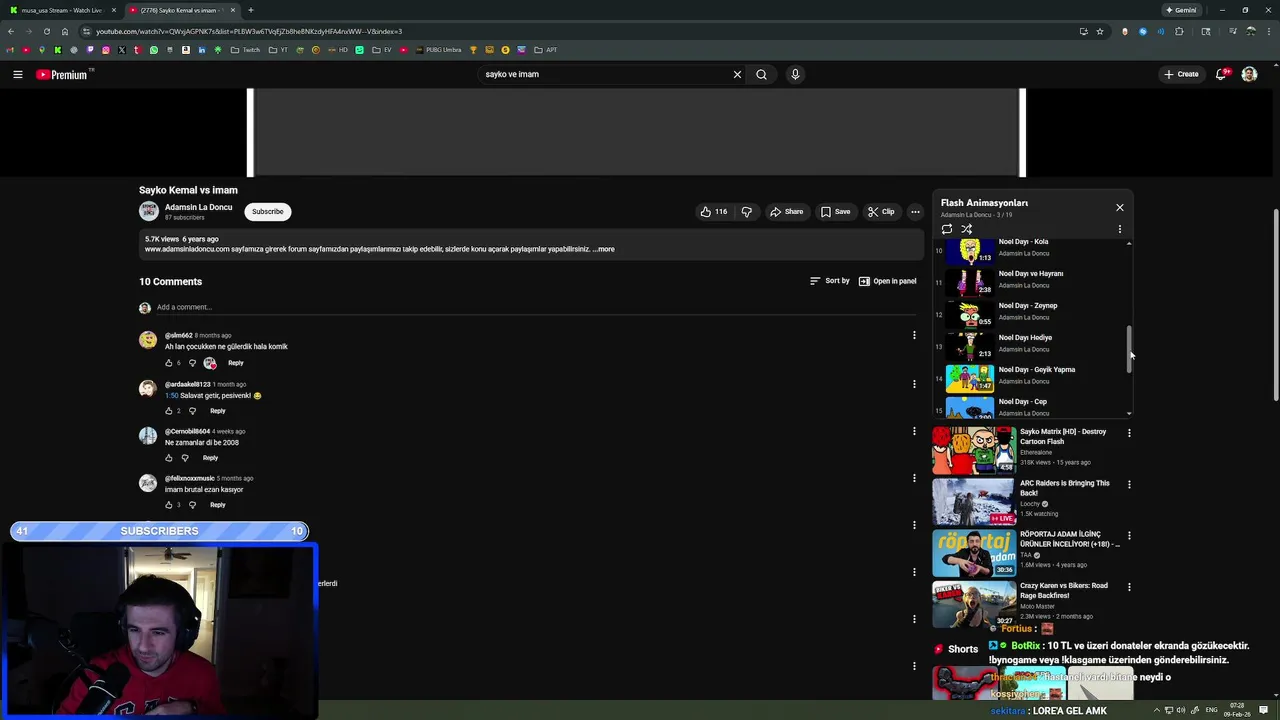
Task: Expand description with ...more
Action: coord(604,249)
